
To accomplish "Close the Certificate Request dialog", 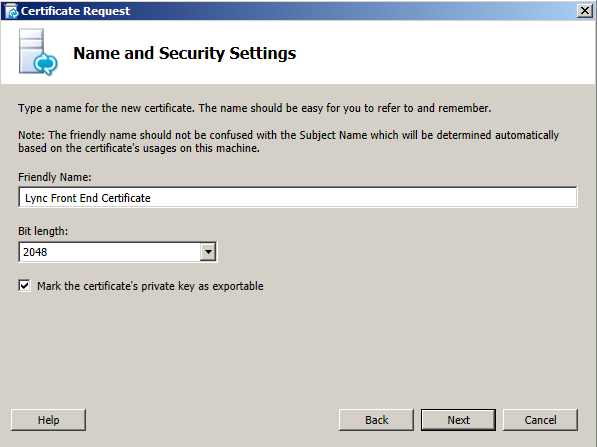I will tap(585, 11).
